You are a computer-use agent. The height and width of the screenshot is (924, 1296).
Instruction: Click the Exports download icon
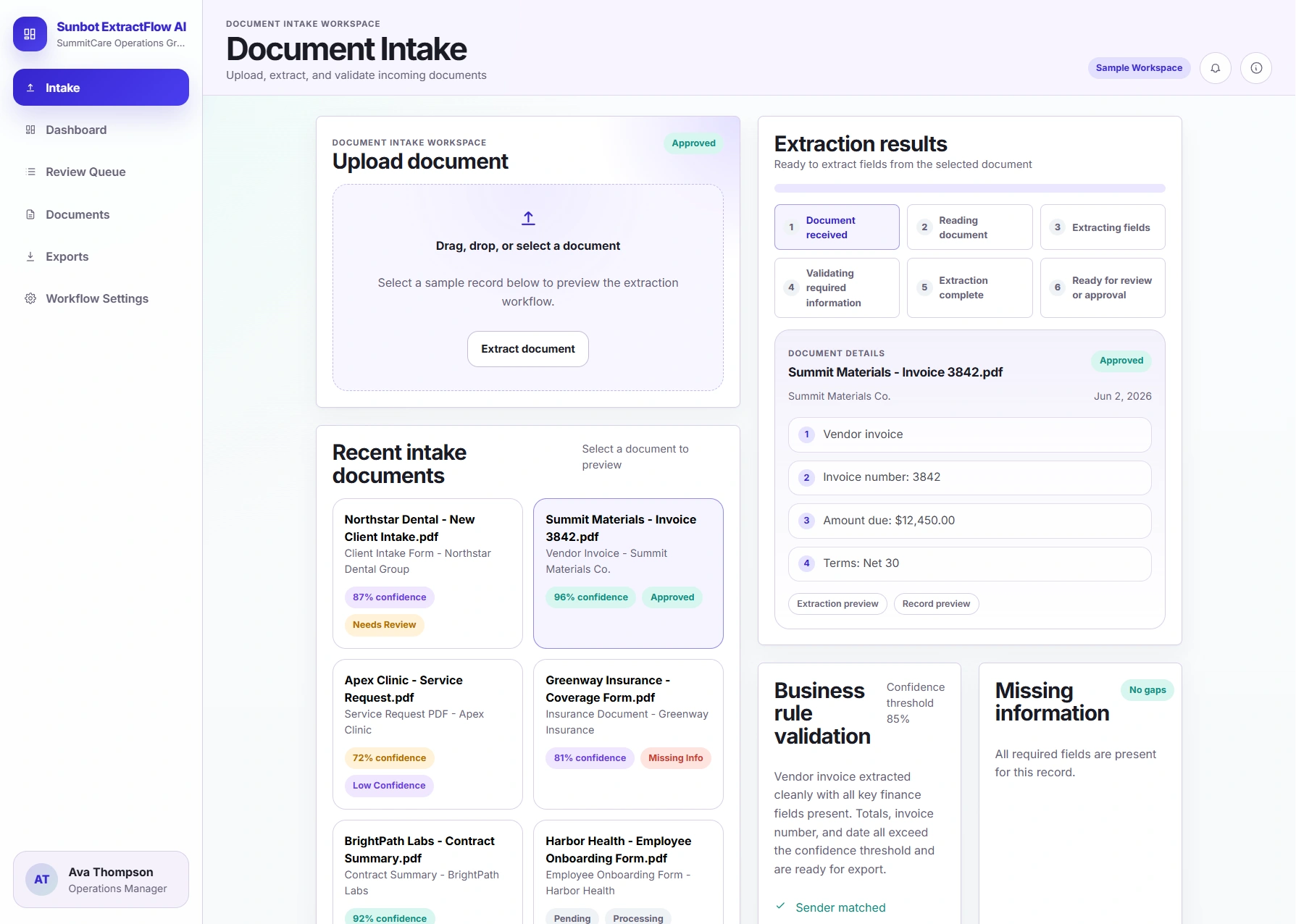(x=30, y=256)
